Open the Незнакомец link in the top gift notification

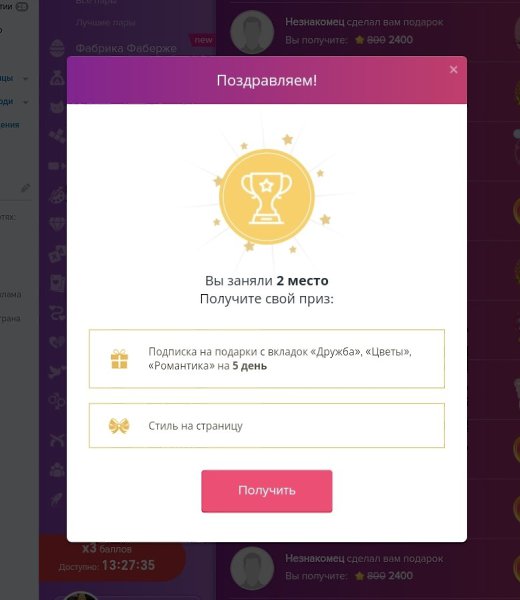tap(315, 22)
